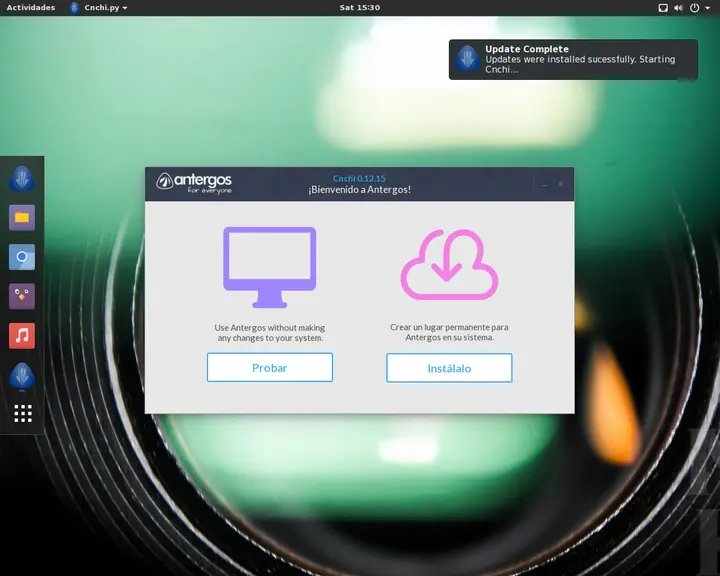Open the clock showing Sat 15:30

(x=360, y=7)
